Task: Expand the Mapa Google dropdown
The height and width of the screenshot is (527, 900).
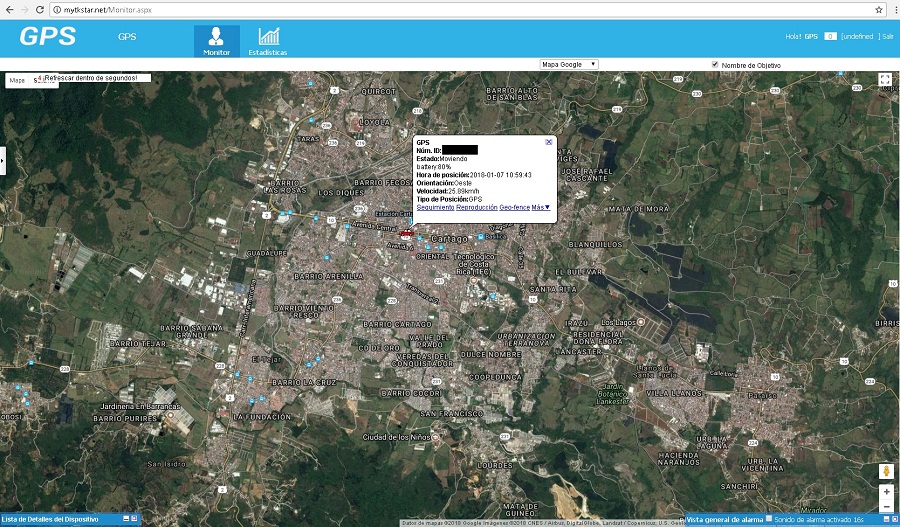Action: pyautogui.click(x=568, y=64)
